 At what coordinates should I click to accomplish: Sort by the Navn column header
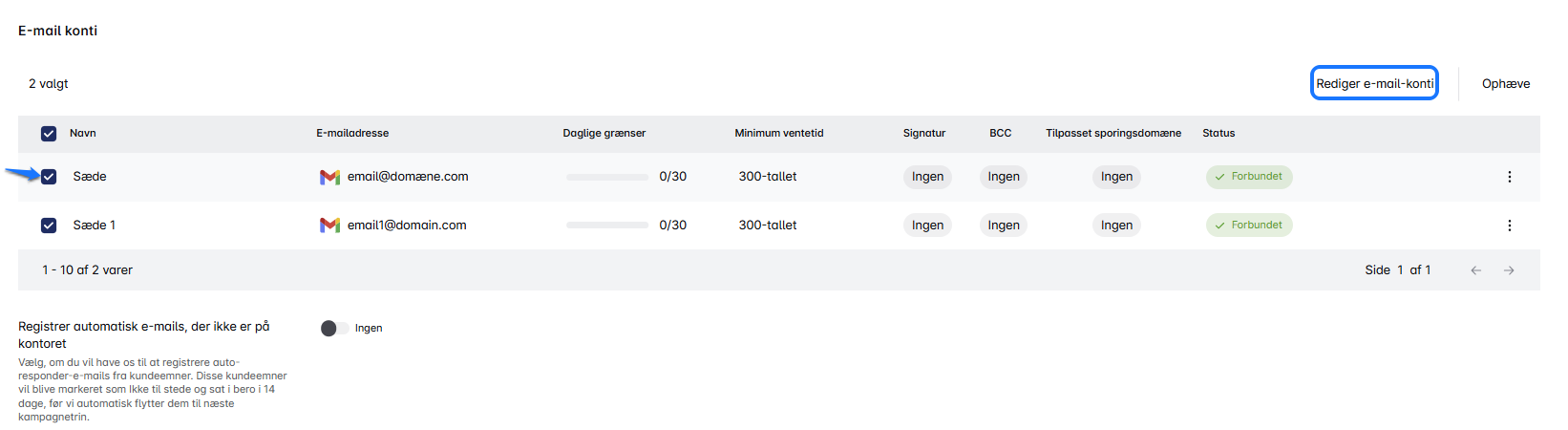(83, 134)
